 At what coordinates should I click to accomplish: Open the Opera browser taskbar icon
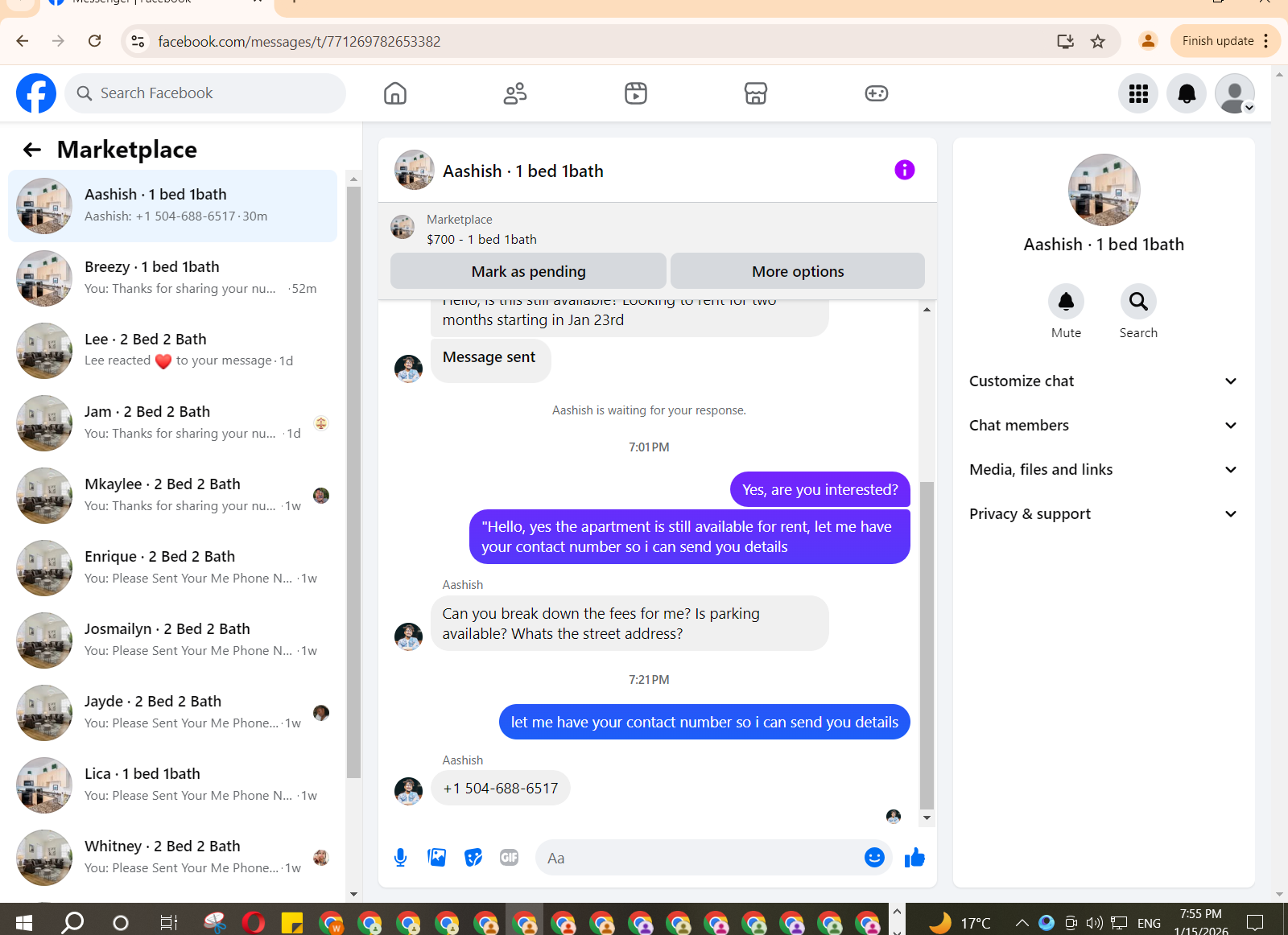coord(253,922)
